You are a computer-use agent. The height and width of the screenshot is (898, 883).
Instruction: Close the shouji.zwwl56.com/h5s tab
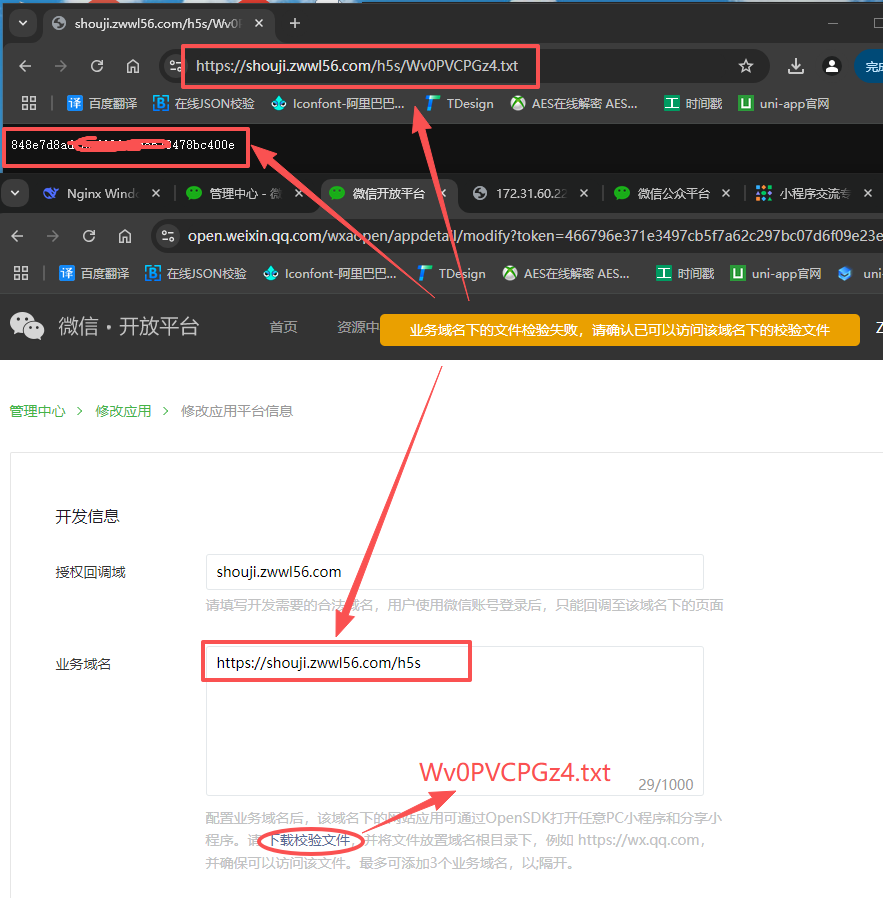coord(259,23)
